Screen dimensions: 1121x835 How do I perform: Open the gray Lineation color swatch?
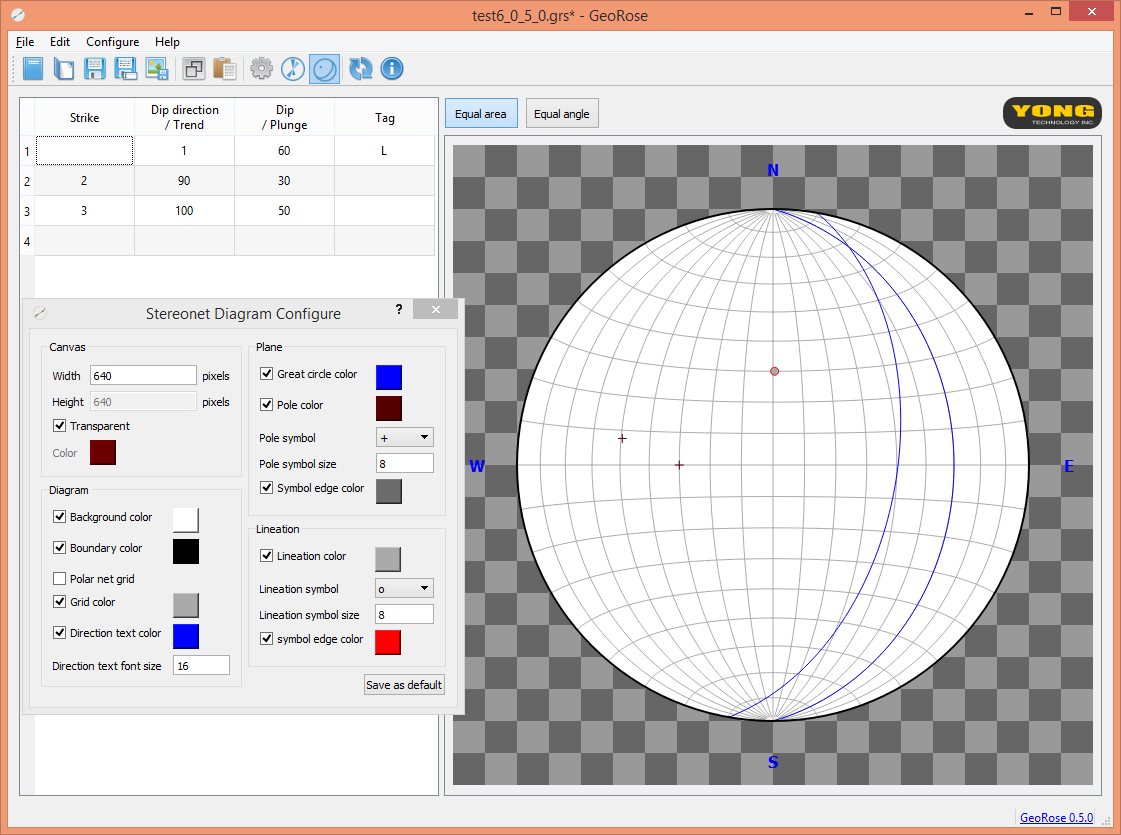pos(388,559)
